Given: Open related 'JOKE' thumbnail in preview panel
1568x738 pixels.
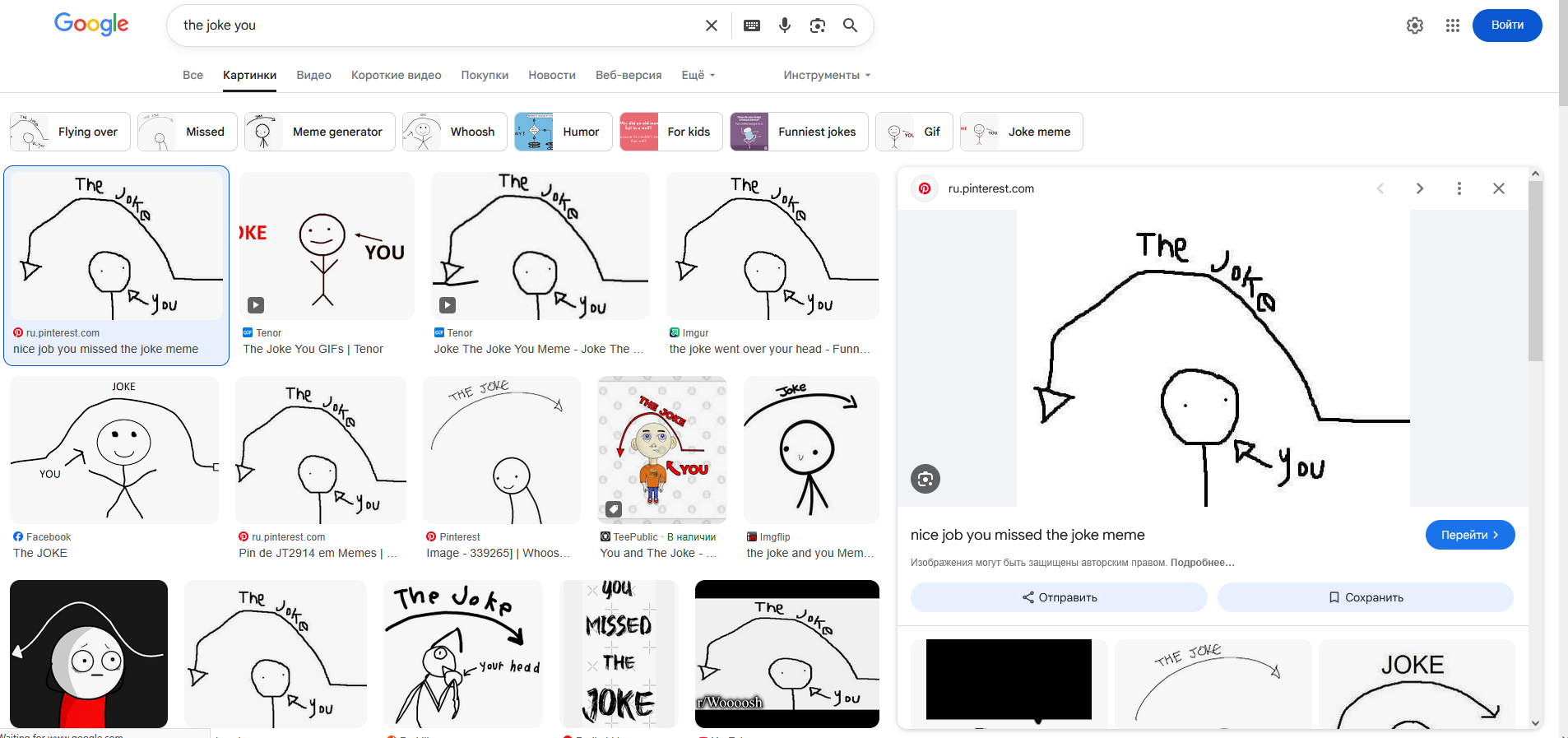Looking at the screenshot, I should (x=1416, y=684).
